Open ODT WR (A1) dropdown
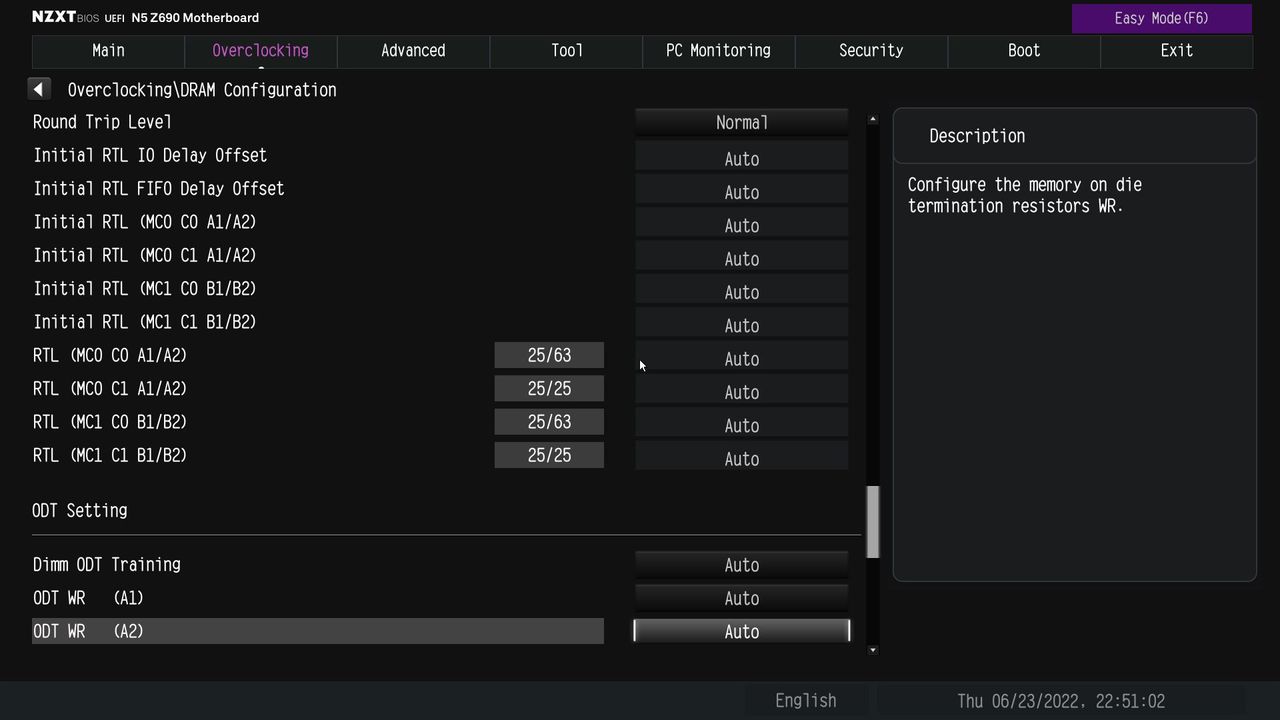The image size is (1280, 720). 742,598
